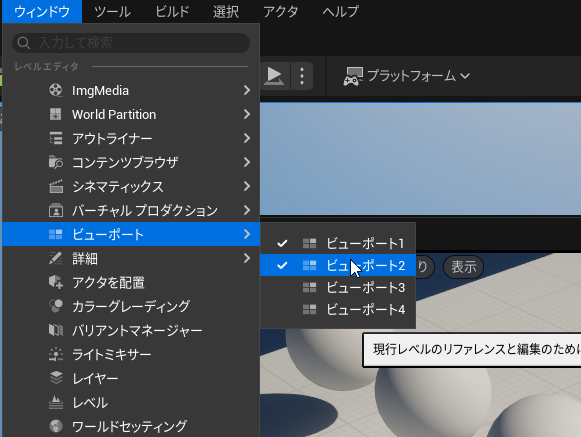581x437 pixels.
Task: Expand the コンテンツブラウザ submenu arrow
Action: [x=247, y=162]
